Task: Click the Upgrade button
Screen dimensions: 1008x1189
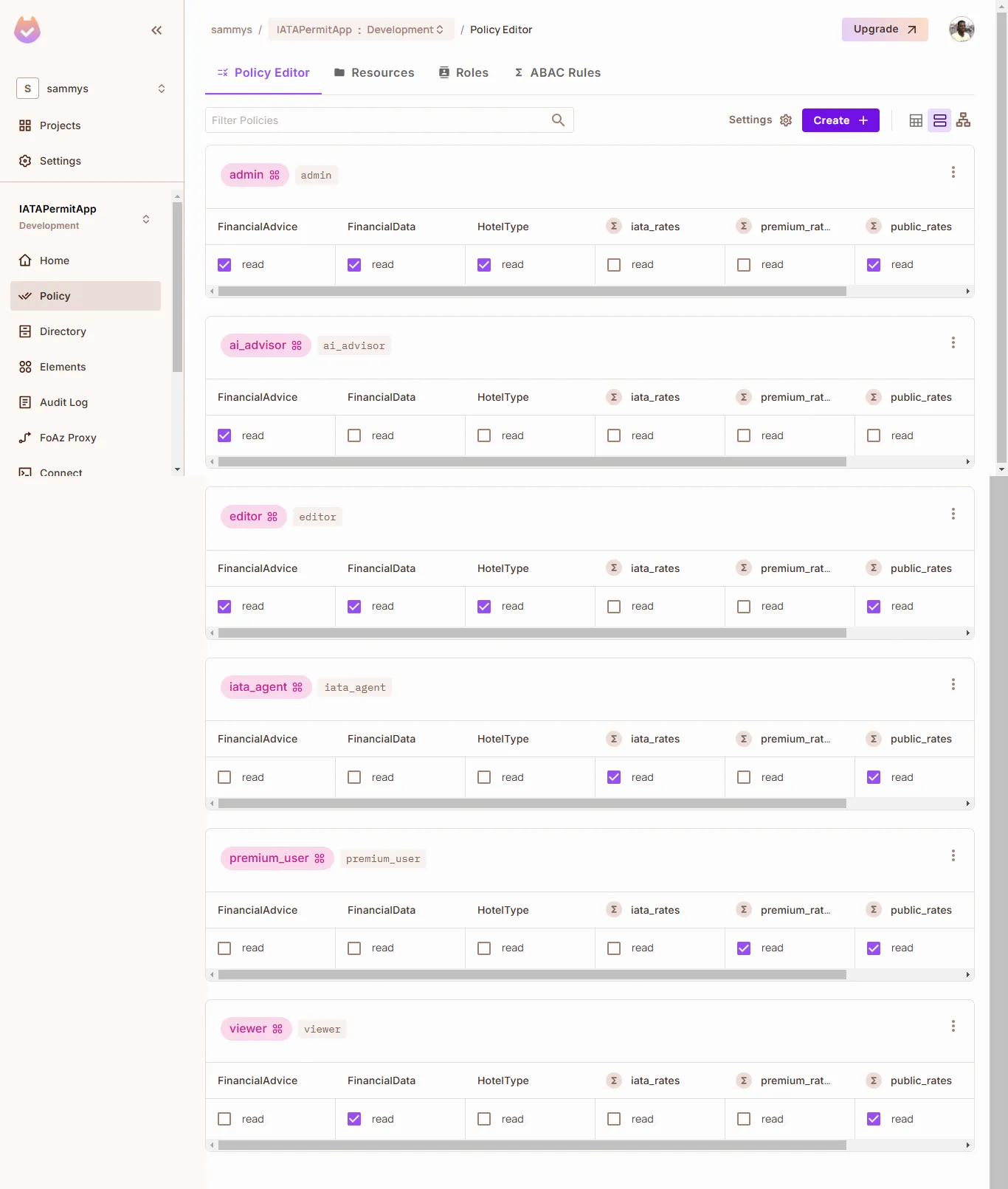Action: [x=884, y=30]
